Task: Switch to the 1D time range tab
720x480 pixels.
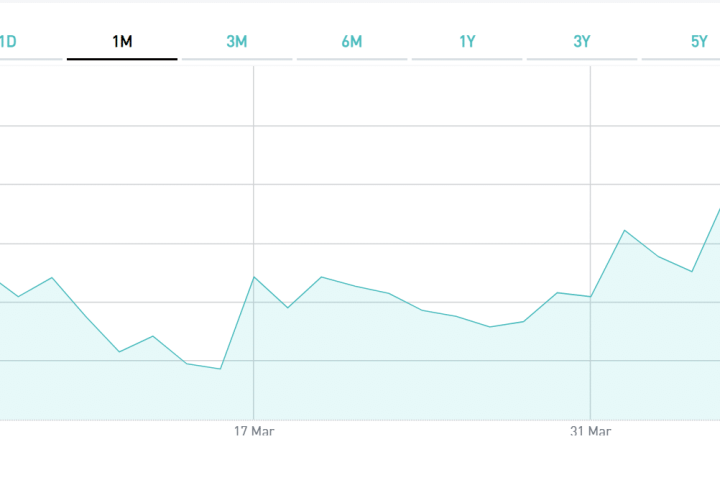Action: [x=8, y=42]
